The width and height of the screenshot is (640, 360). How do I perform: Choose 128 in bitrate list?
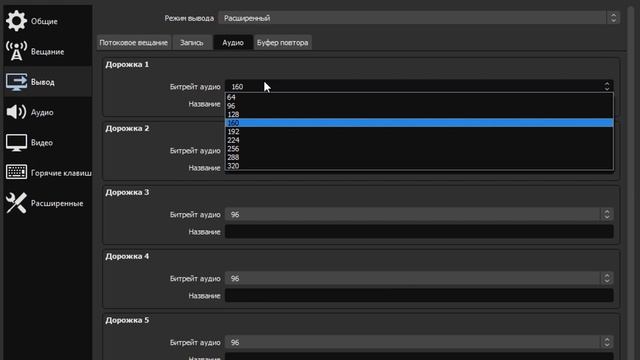pos(419,114)
